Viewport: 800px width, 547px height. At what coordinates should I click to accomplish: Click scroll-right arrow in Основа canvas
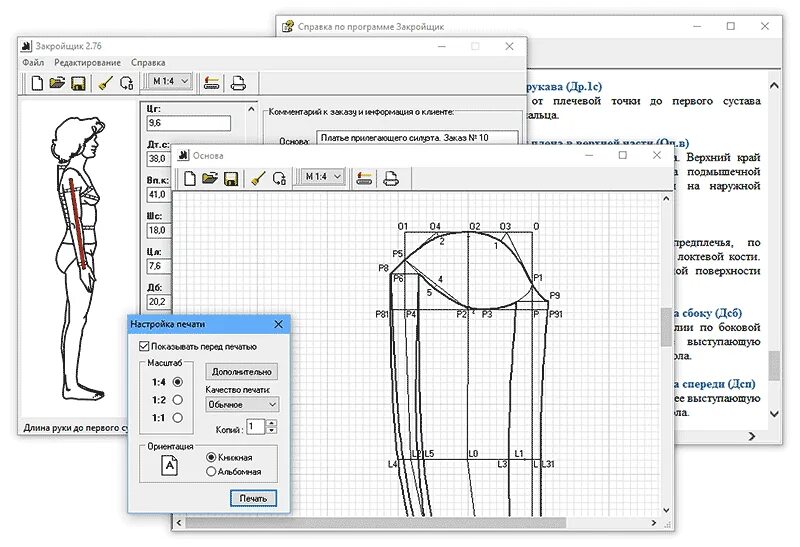pyautogui.click(x=654, y=523)
